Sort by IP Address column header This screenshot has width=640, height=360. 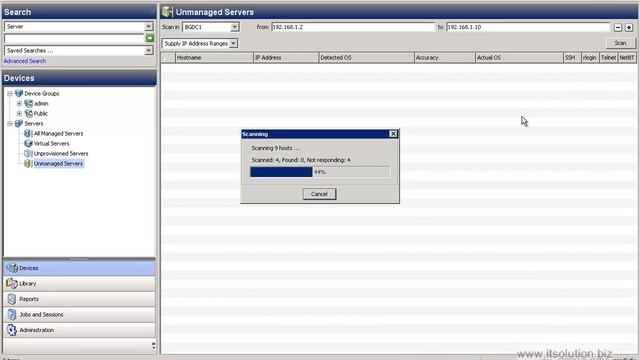286,58
